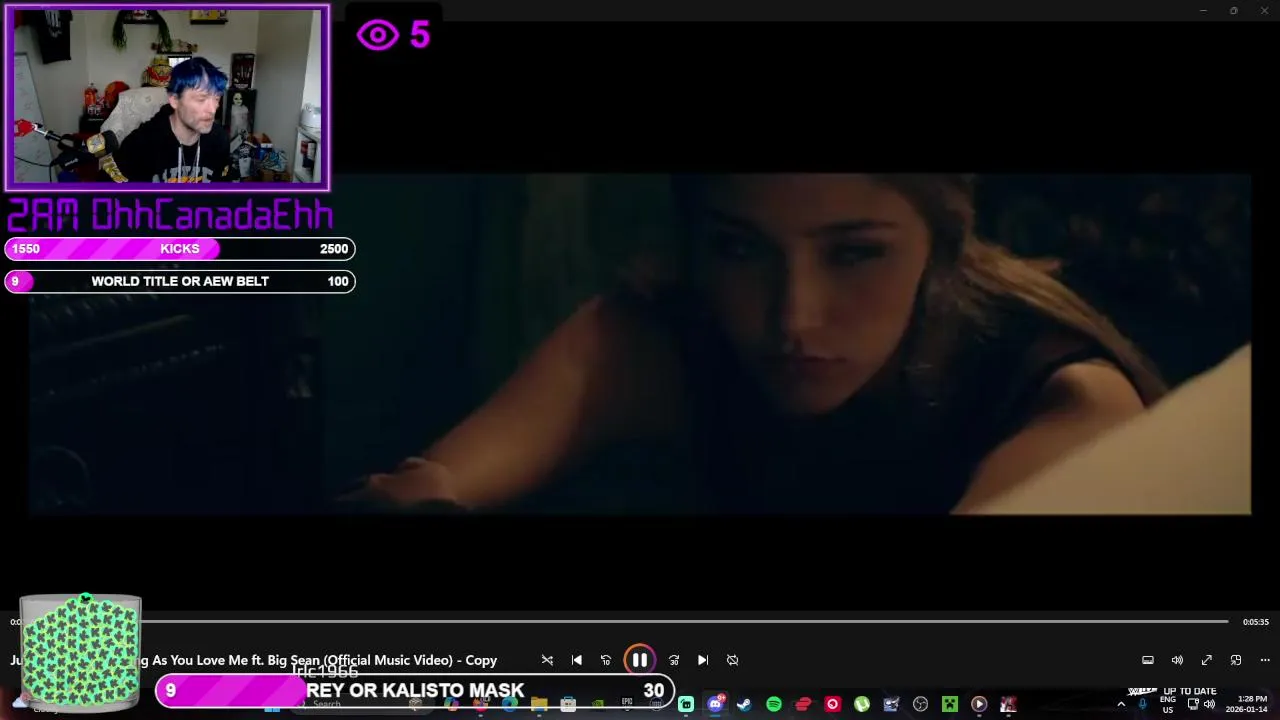Screen dimensions: 1280x720
Task: Switch the ENG US input language
Action: point(1168,704)
